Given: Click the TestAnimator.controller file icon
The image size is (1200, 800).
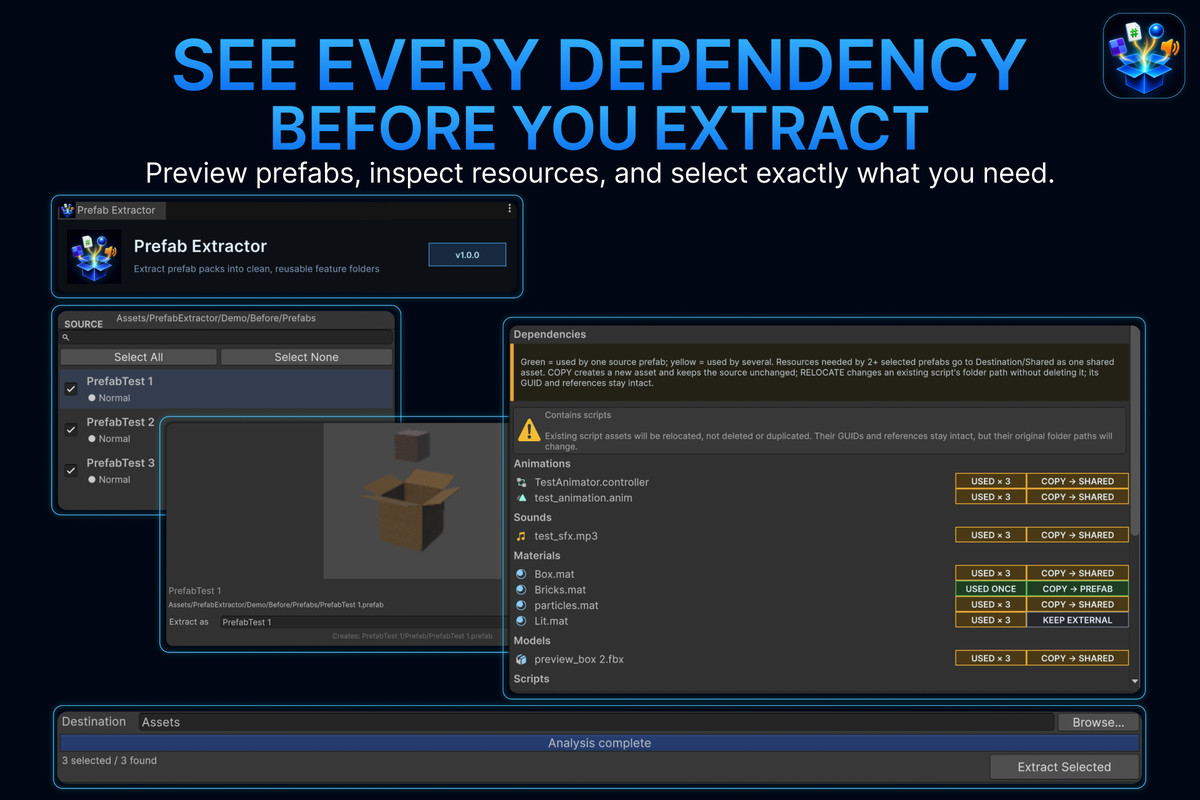Looking at the screenshot, I should click(521, 482).
